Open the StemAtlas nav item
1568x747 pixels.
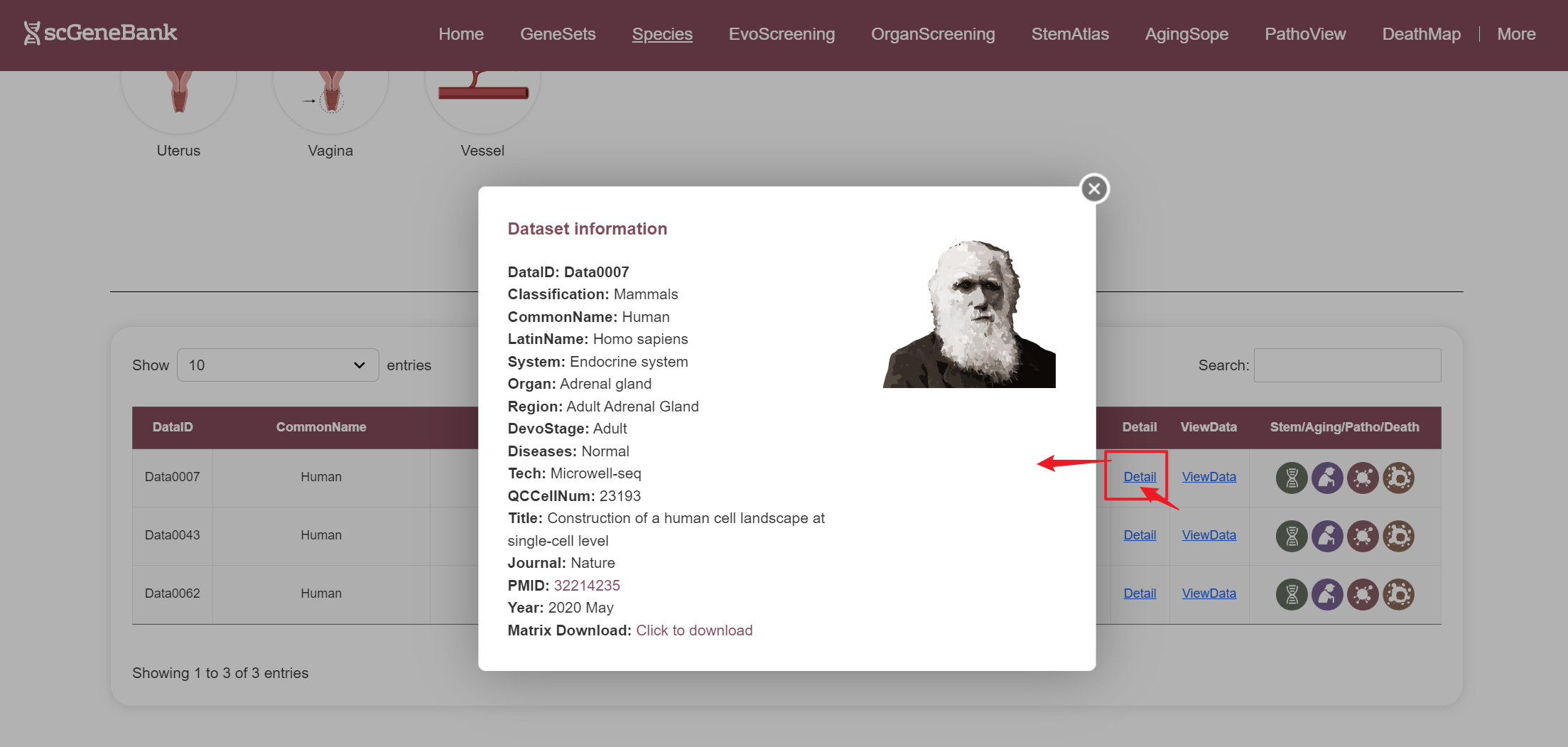(x=1069, y=34)
